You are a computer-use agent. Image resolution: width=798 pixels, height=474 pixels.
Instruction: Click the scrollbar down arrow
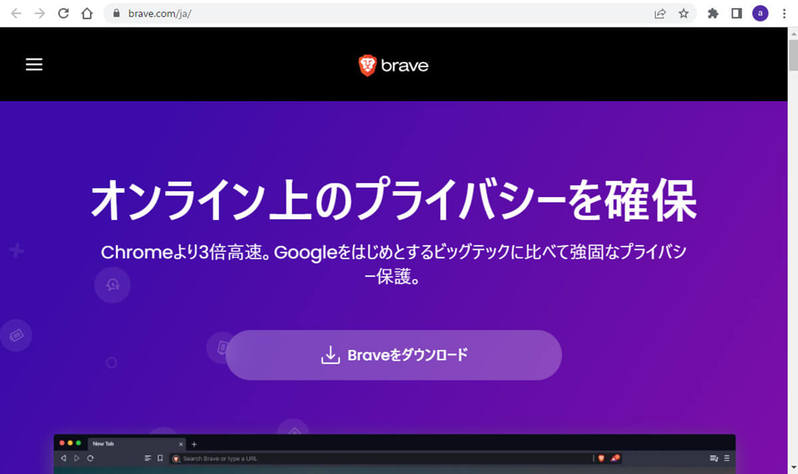pos(793,468)
